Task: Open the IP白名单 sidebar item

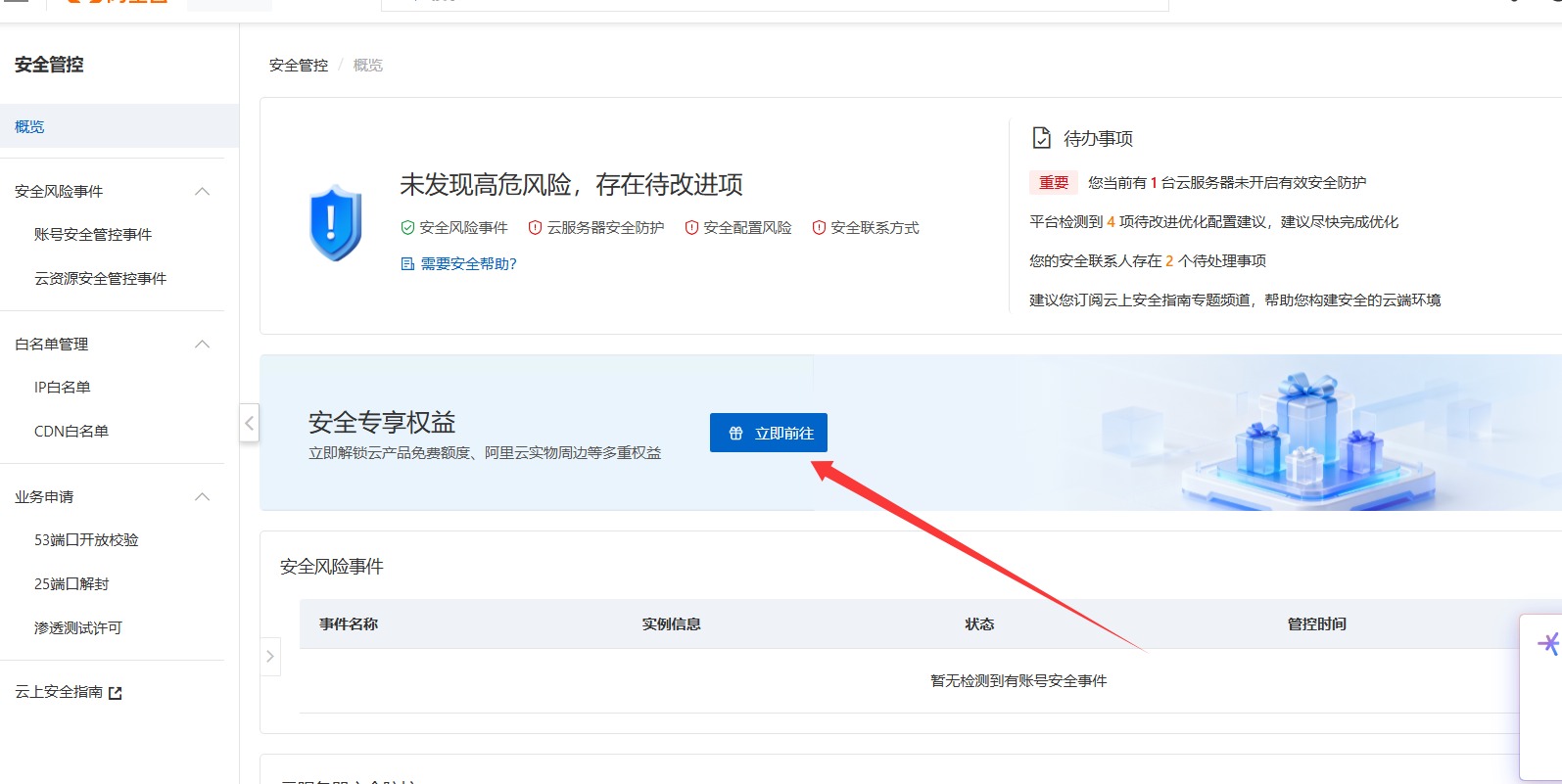Action: 63,388
